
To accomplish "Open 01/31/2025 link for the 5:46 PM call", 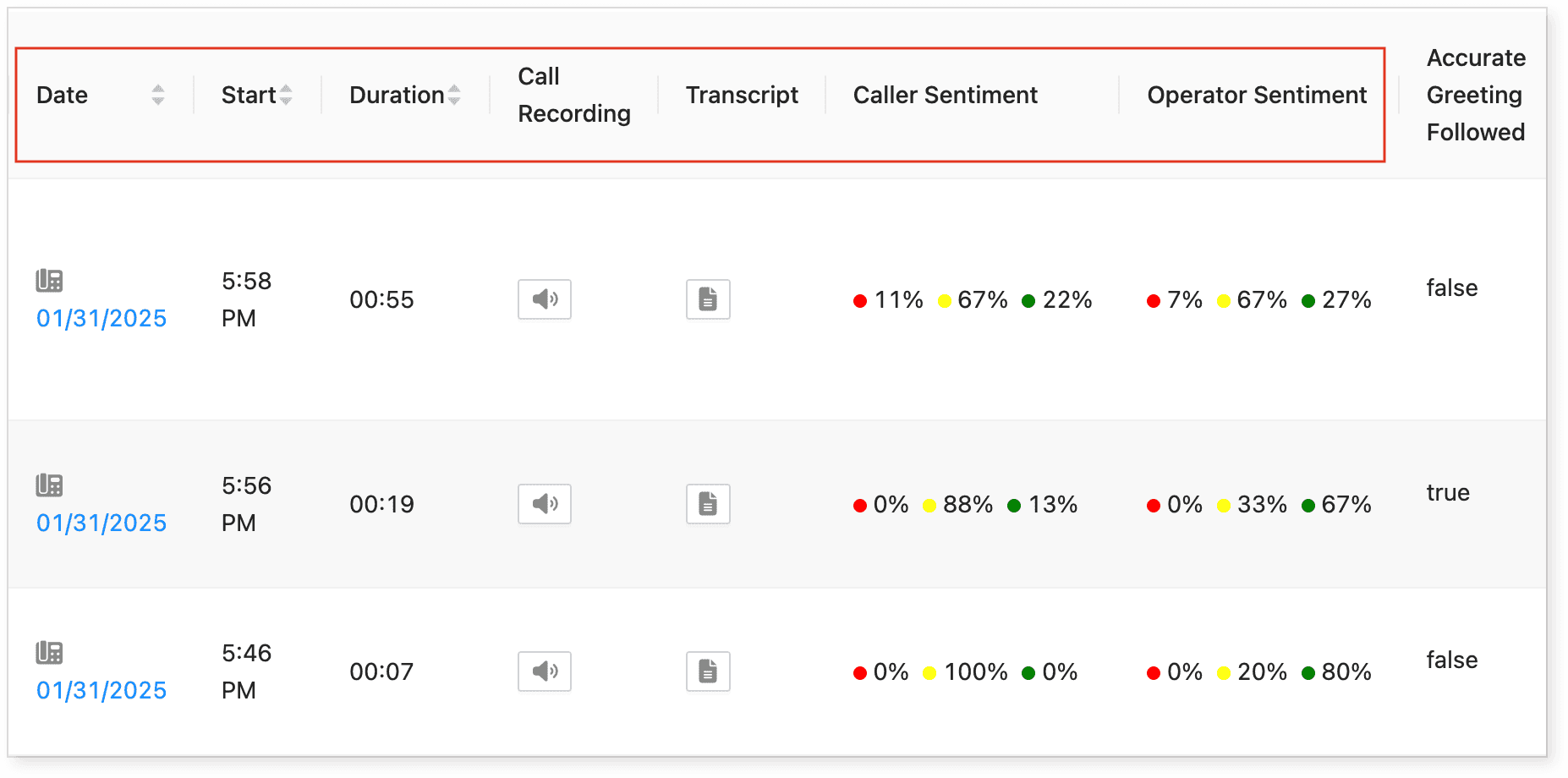I will (x=101, y=691).
